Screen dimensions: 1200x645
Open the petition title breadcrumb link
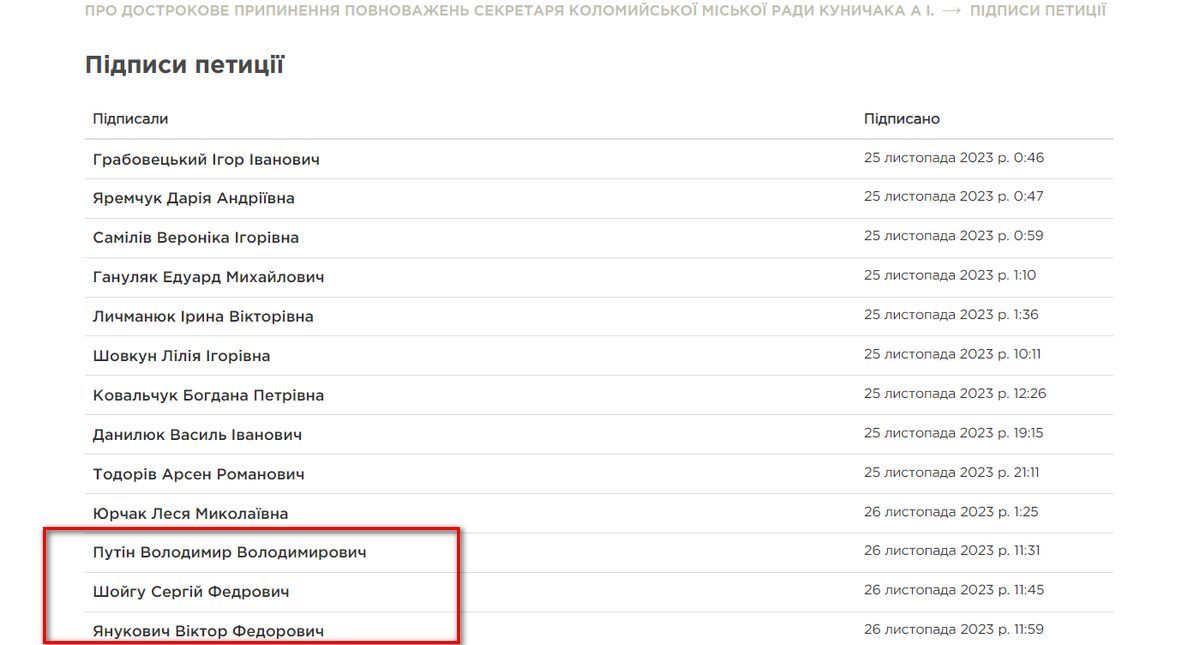tap(509, 11)
